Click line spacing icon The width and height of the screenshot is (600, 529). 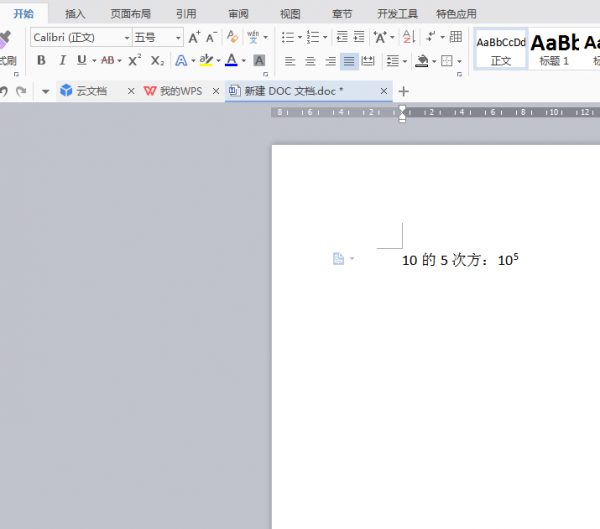(393, 61)
